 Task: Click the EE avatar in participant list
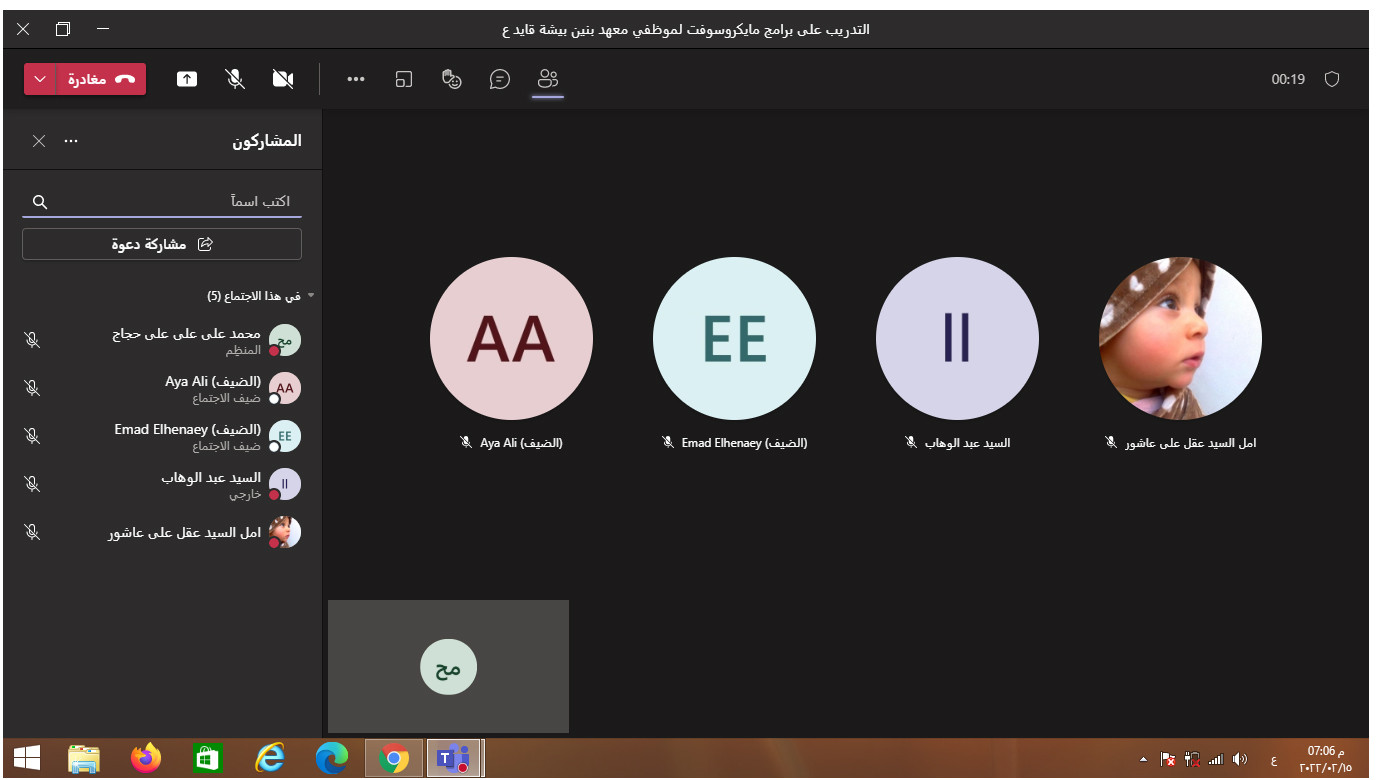[x=285, y=437]
